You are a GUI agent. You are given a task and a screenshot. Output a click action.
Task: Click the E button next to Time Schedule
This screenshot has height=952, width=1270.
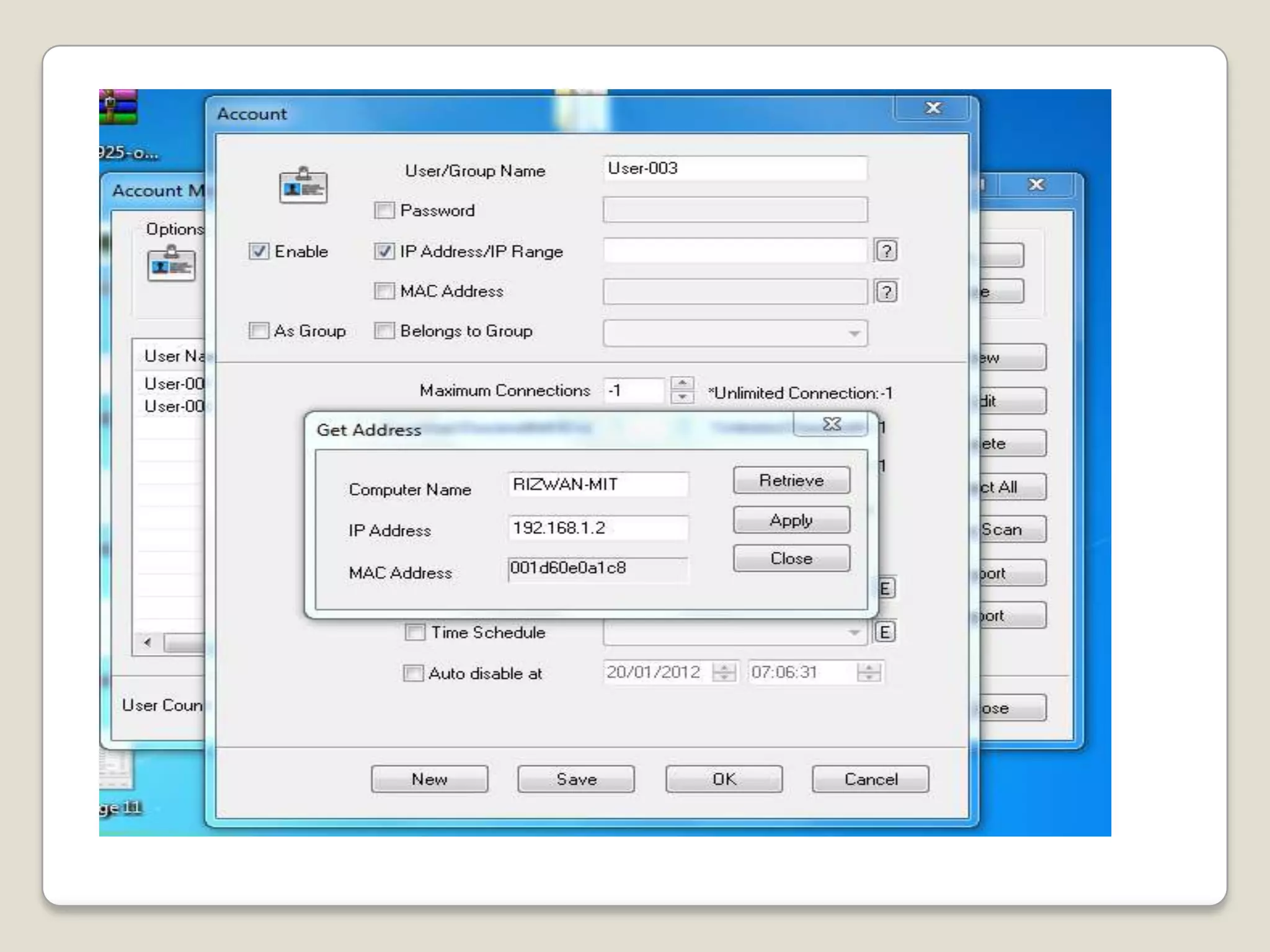coord(884,632)
